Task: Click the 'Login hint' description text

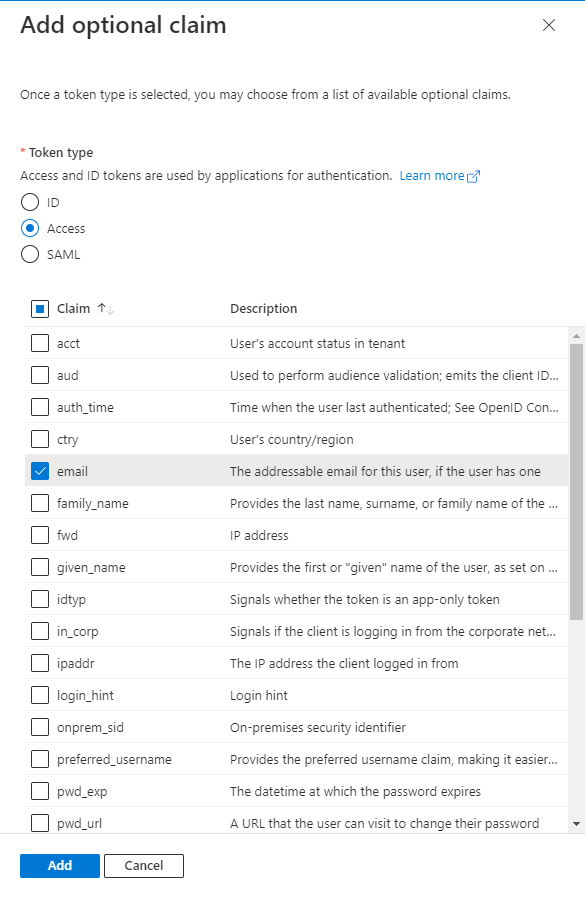Action: [258, 696]
